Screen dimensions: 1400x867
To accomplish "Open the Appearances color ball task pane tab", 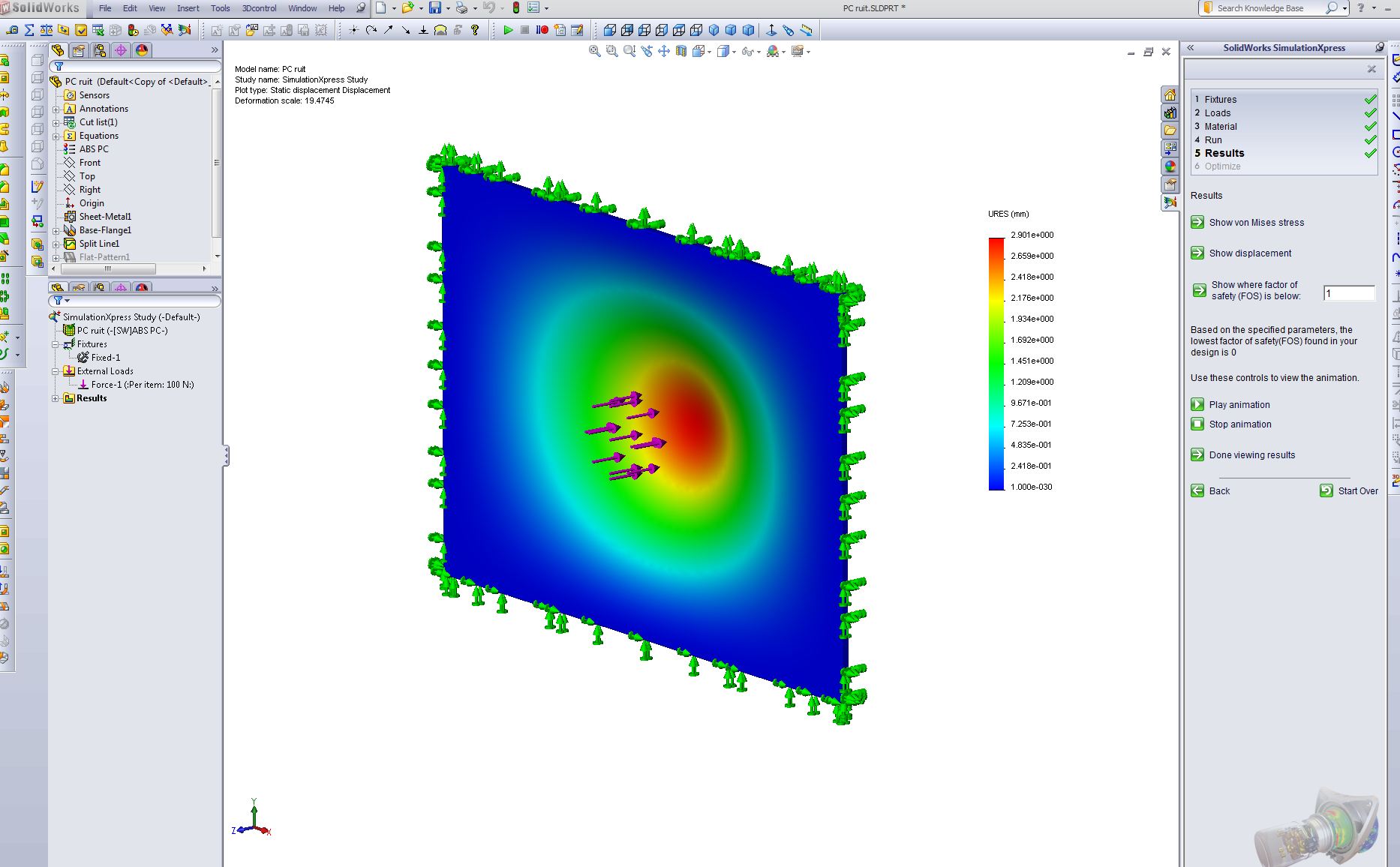I will (x=1170, y=166).
